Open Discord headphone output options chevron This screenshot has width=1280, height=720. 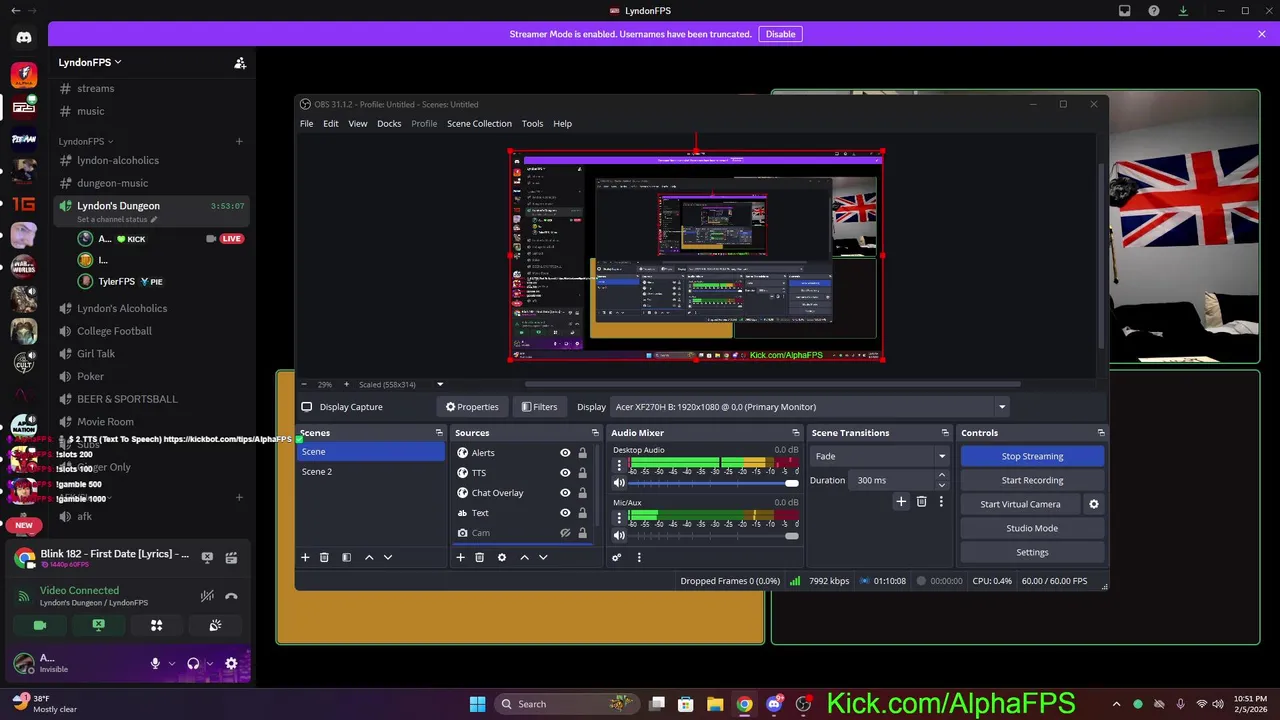(x=210, y=663)
